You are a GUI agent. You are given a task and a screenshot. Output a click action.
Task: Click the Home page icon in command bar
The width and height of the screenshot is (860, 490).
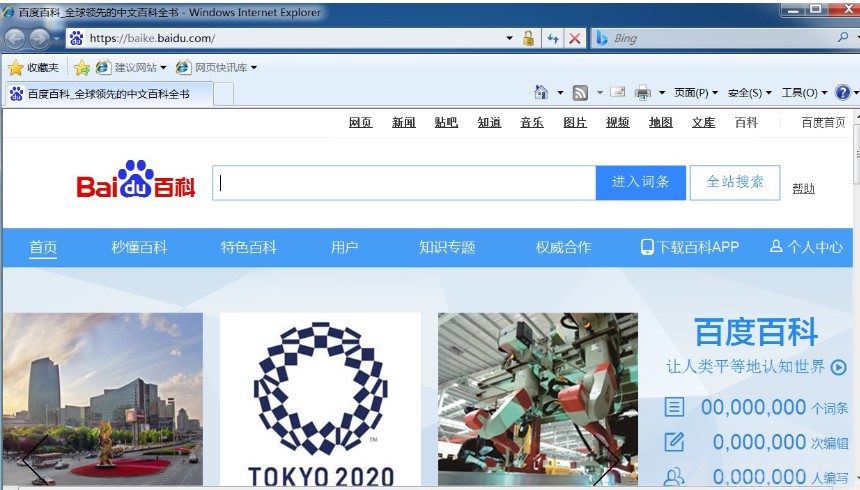(541, 92)
